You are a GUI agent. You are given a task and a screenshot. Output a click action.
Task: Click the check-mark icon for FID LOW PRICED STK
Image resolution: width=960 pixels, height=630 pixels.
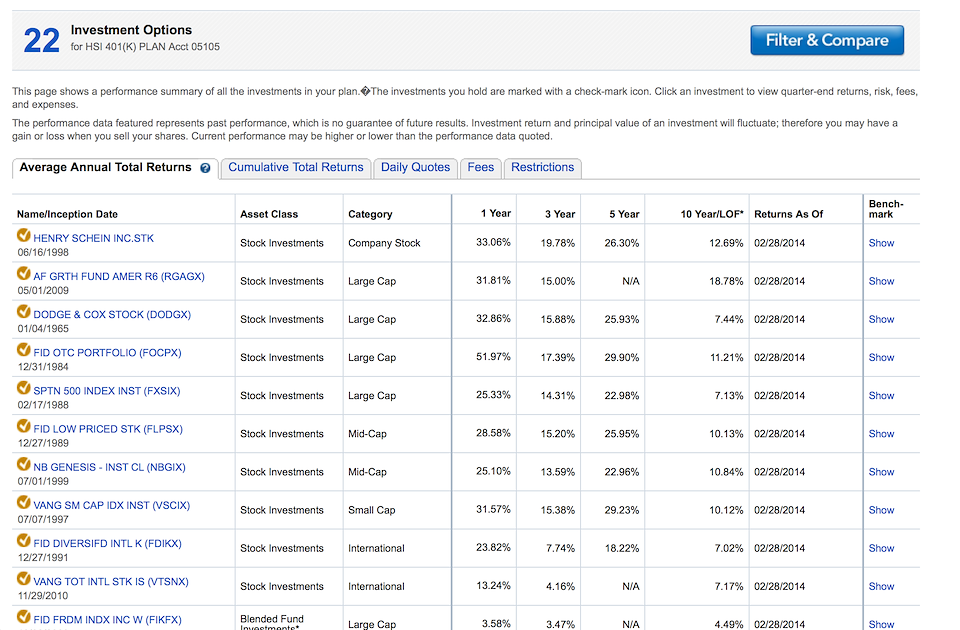click(x=24, y=426)
